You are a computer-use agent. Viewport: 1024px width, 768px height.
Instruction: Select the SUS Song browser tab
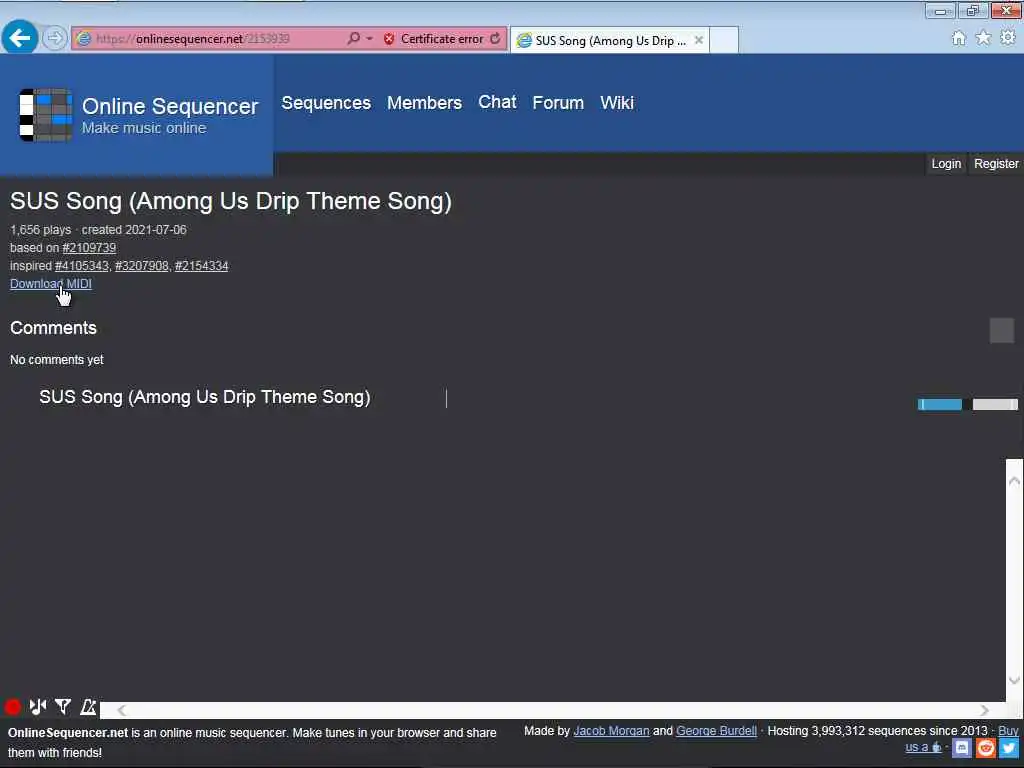610,40
